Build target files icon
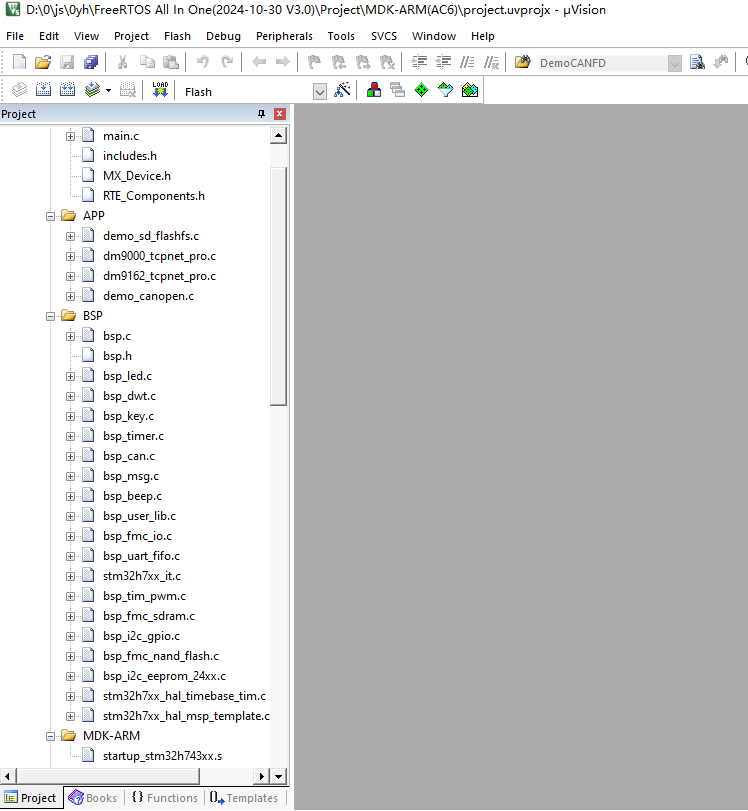This screenshot has width=748, height=811. 43,90
